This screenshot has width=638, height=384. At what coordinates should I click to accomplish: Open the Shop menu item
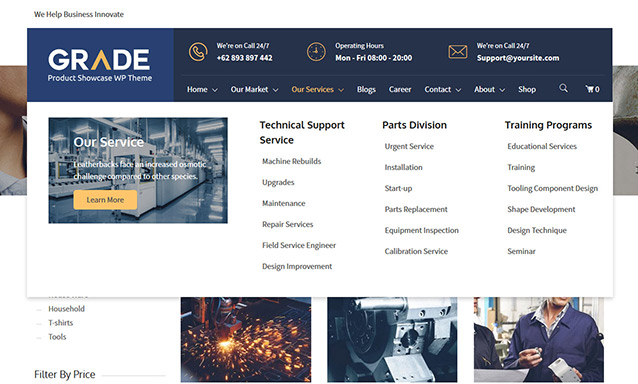point(527,89)
